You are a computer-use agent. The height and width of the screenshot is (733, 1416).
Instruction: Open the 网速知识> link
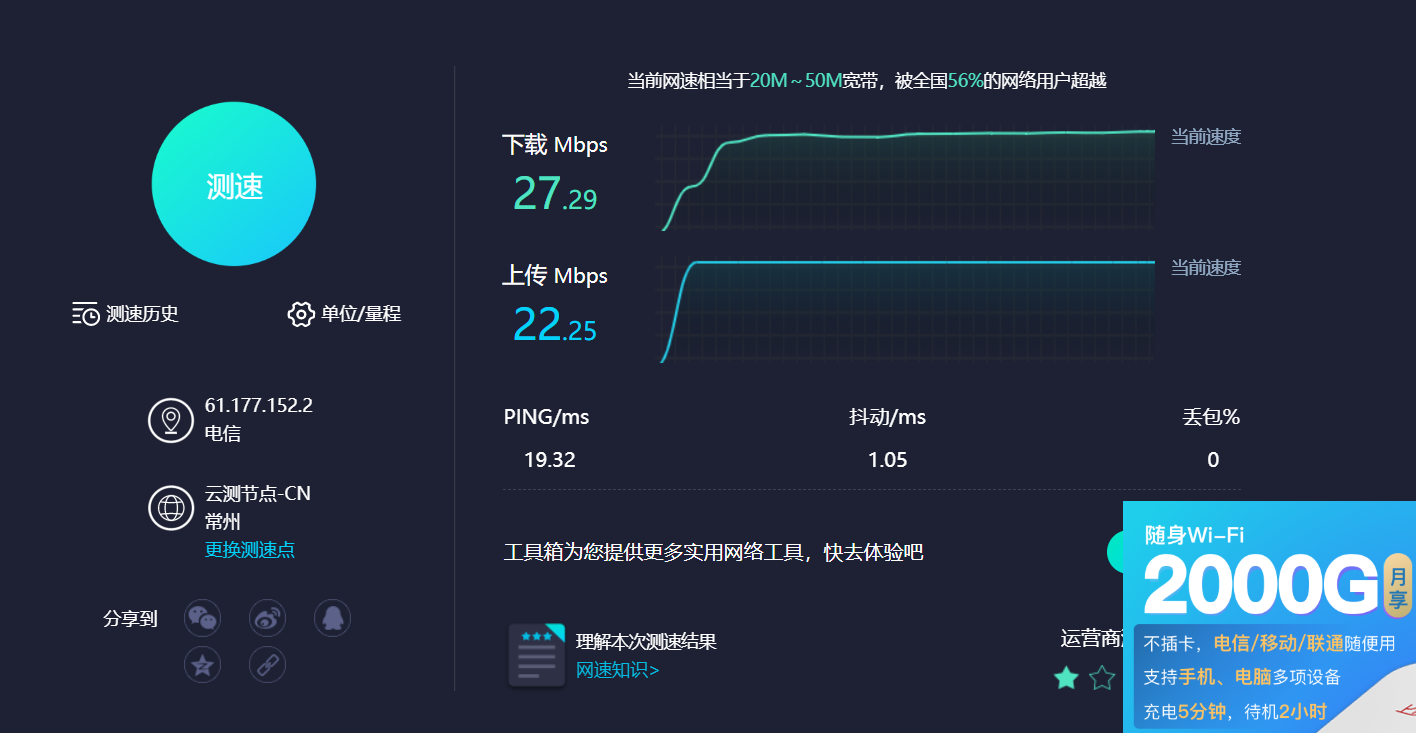617,670
